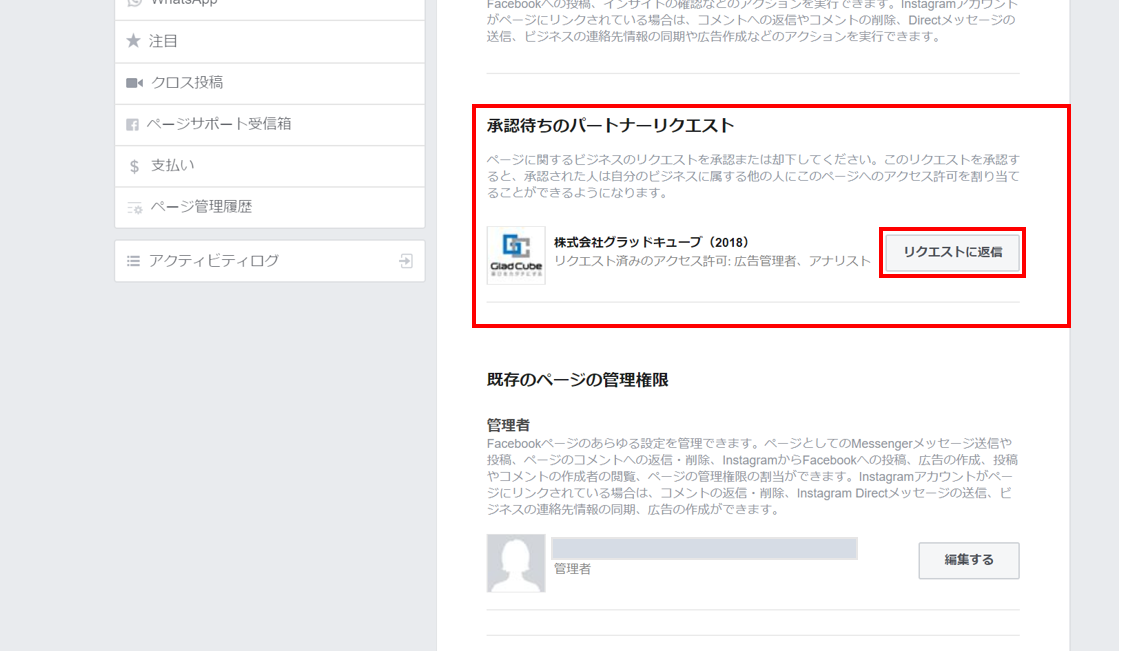The width and height of the screenshot is (1124, 652).
Task: Click the list icon beside アクティビティログ
Action: [x=133, y=261]
